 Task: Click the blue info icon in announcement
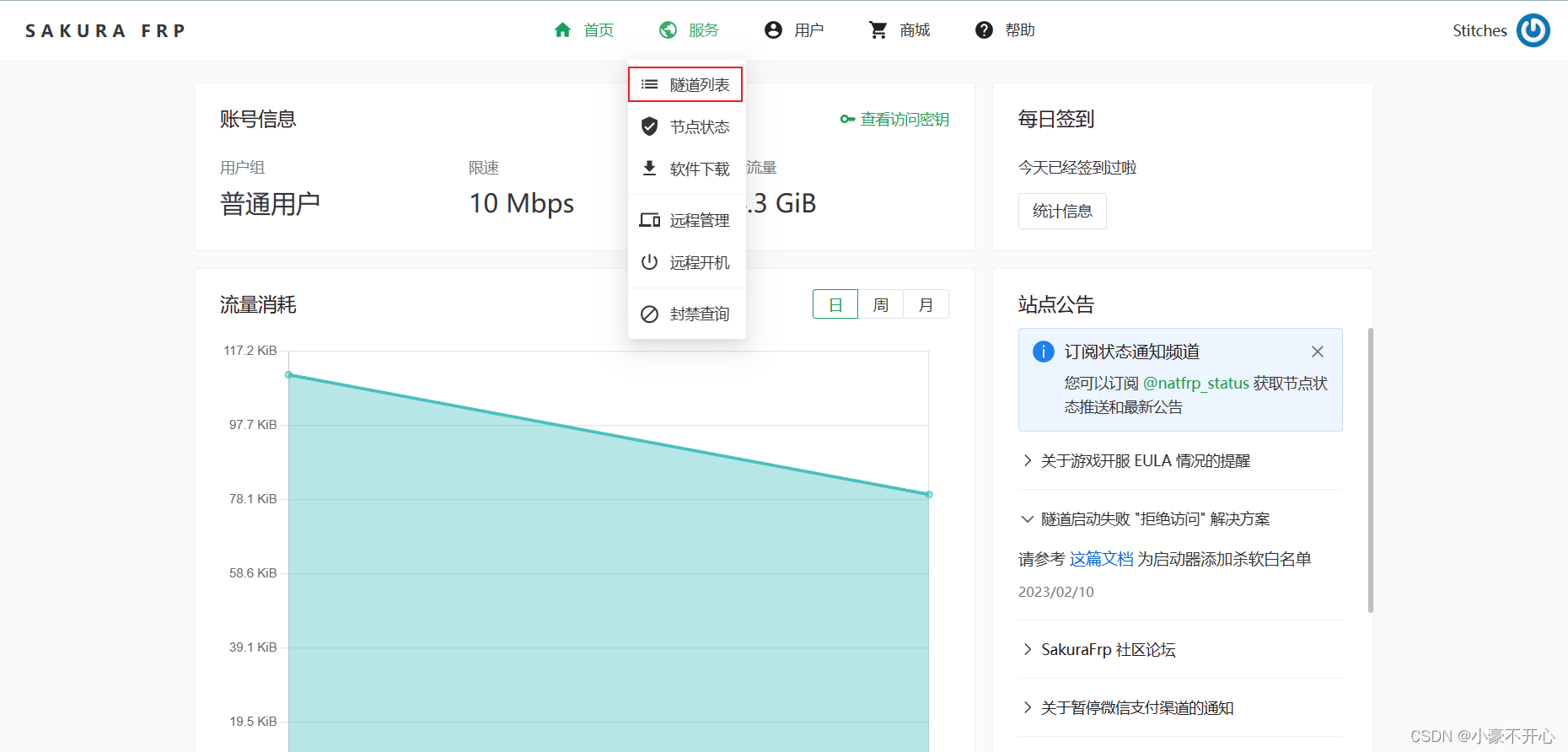click(1043, 352)
